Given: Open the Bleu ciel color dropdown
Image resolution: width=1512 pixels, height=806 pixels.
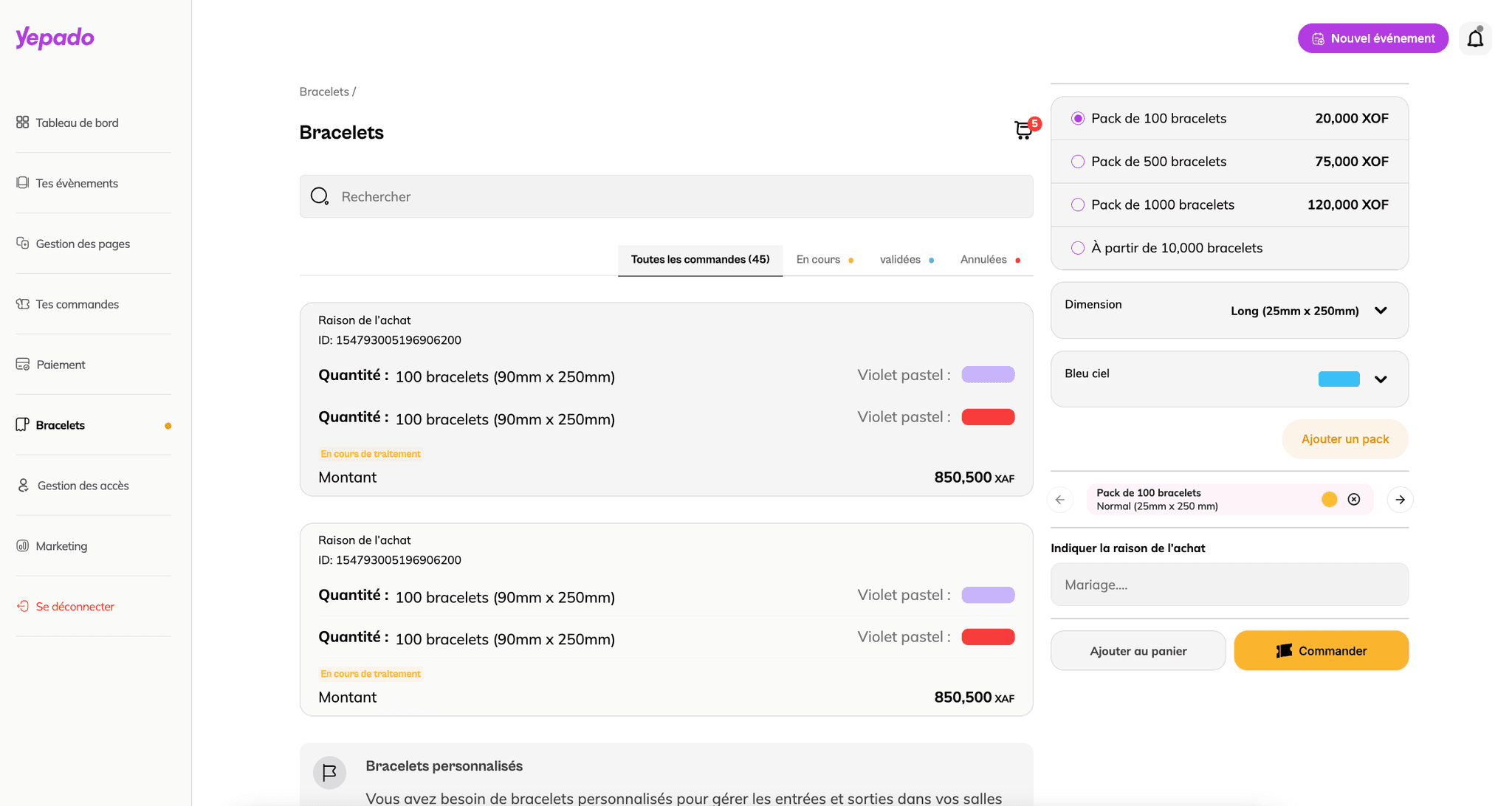Looking at the screenshot, I should pos(1380,379).
